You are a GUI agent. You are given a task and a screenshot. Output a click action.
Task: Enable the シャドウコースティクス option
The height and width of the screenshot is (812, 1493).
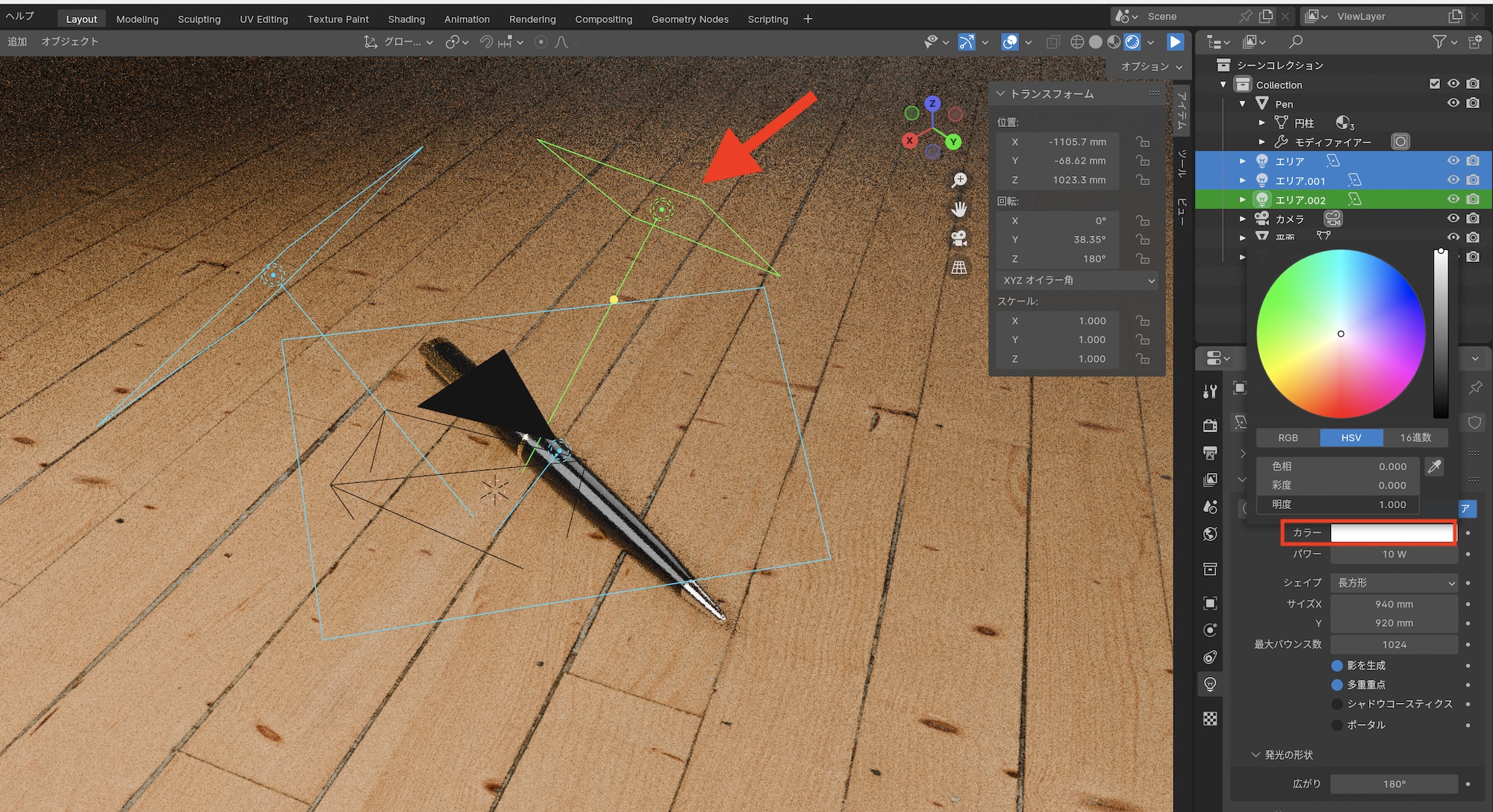click(1337, 704)
